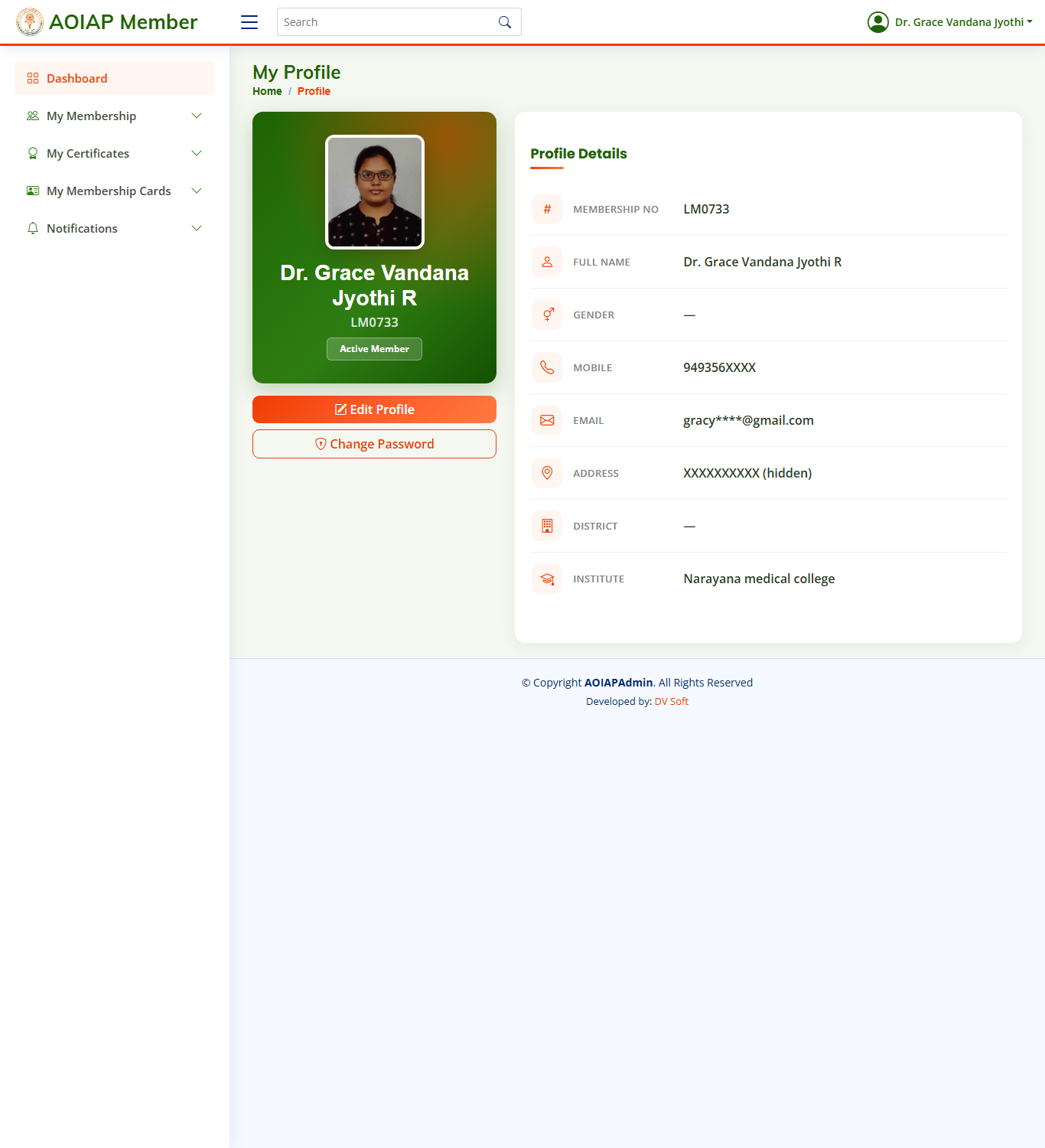1045x1148 pixels.
Task: Click the Change Password button
Action: click(374, 444)
